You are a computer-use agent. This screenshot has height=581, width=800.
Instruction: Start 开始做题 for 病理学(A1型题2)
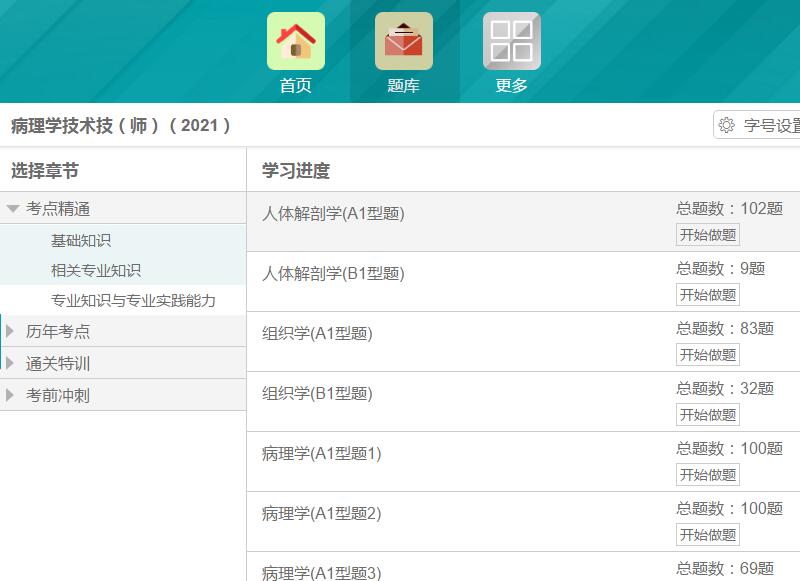tap(708, 535)
